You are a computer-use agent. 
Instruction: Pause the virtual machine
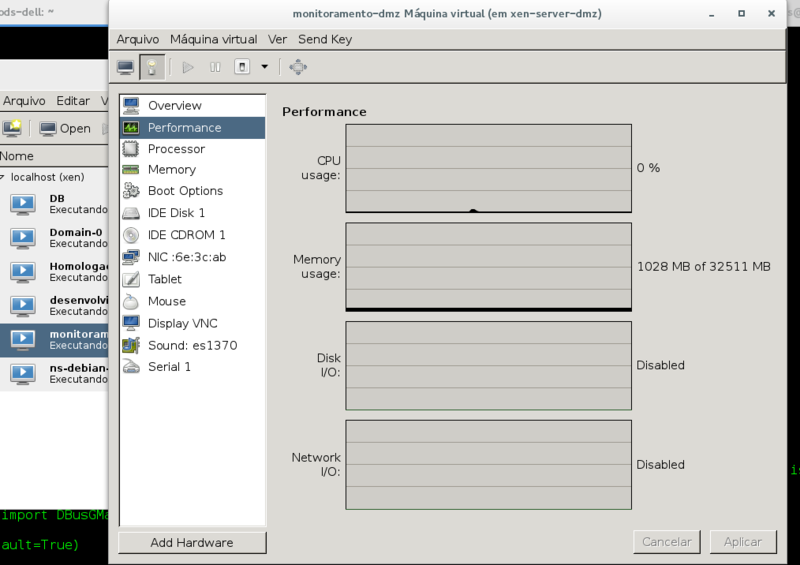(215, 67)
